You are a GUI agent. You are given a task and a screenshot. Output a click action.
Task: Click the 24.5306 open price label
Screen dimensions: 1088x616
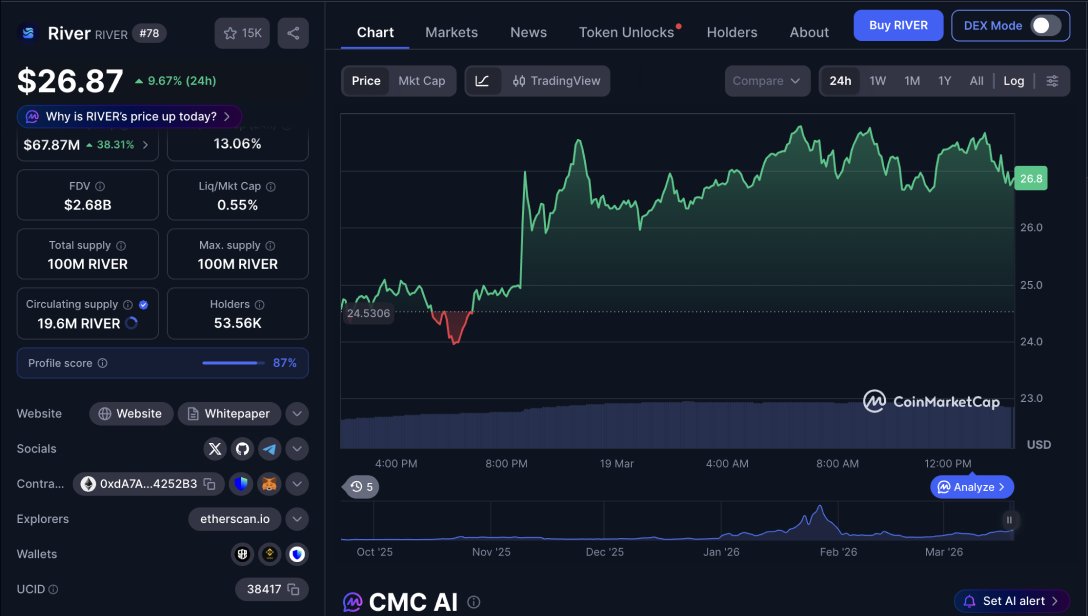click(368, 313)
